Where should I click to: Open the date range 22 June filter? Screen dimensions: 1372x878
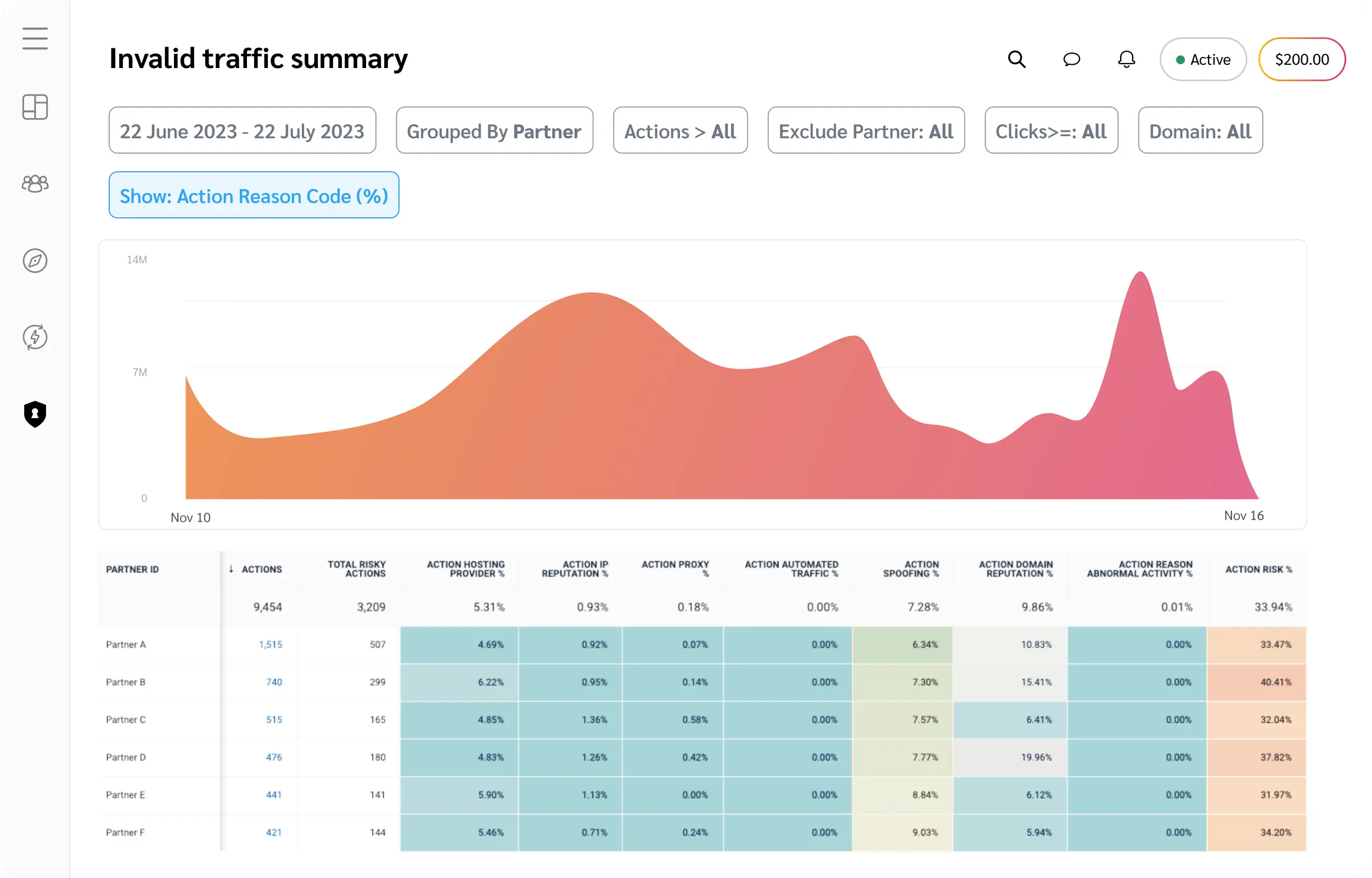pyautogui.click(x=242, y=131)
